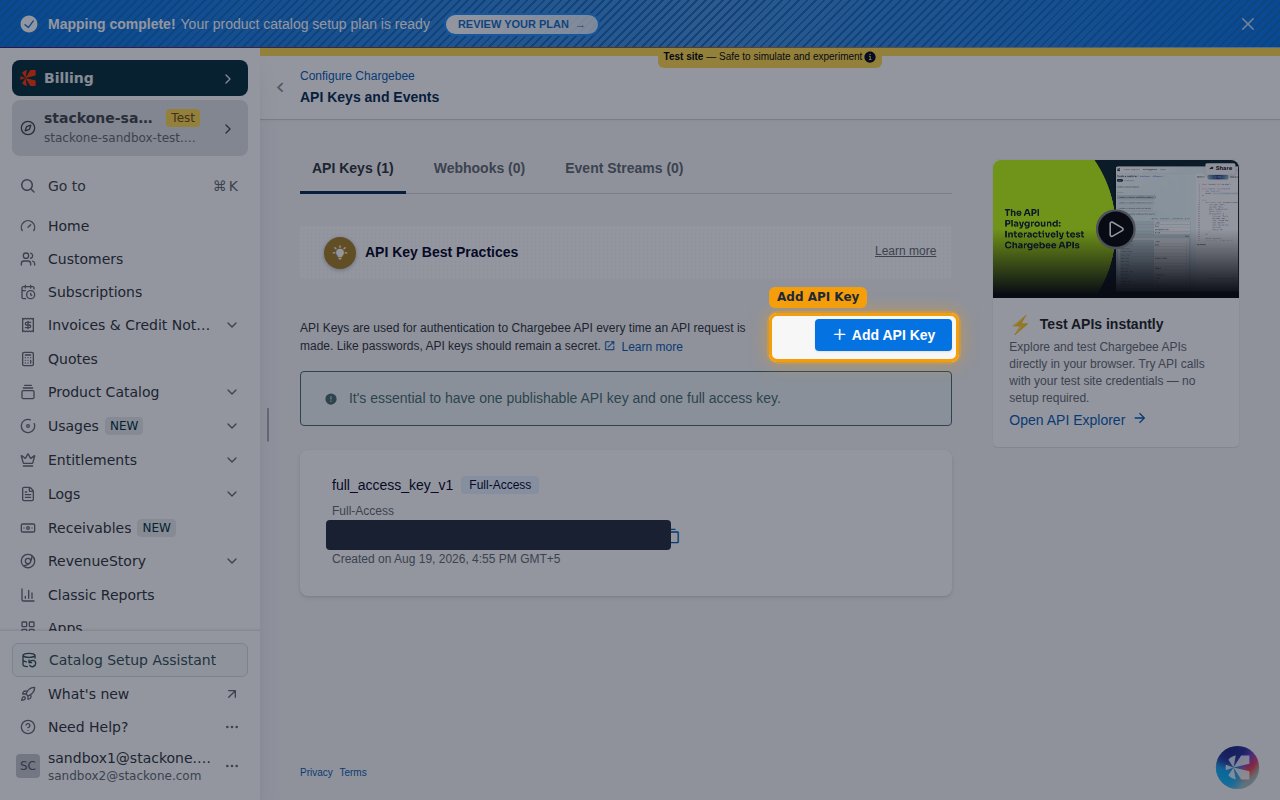Open the Terms link
The image size is (1280, 800).
(x=353, y=772)
